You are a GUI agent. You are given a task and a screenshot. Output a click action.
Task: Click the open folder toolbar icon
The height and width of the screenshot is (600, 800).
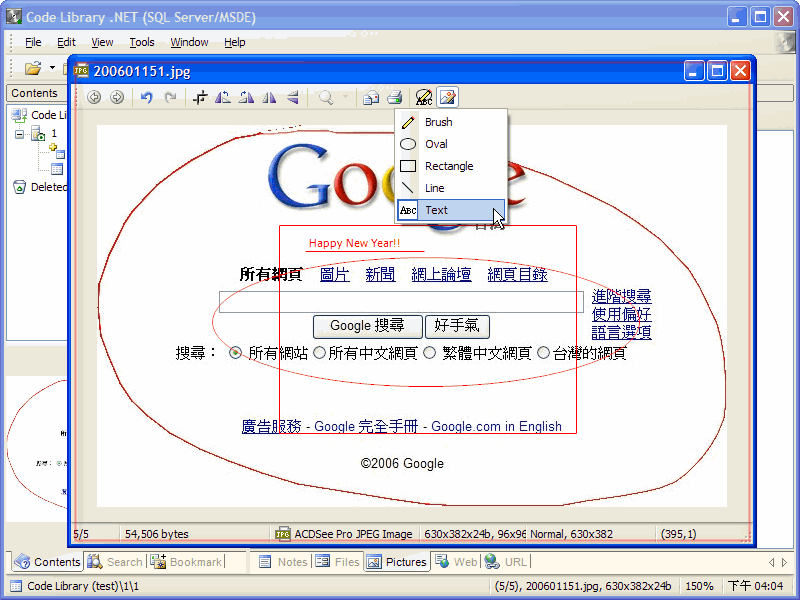(33, 68)
